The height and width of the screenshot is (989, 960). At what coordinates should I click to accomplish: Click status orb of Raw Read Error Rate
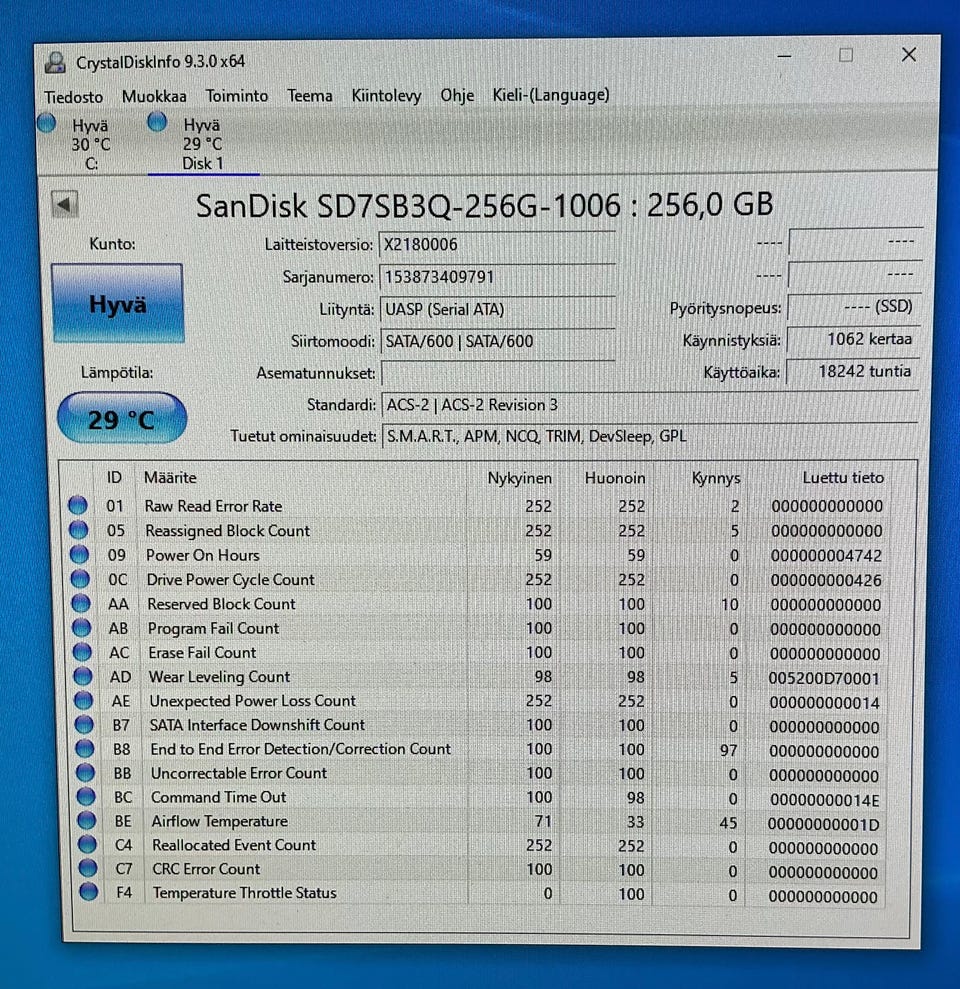click(78, 505)
